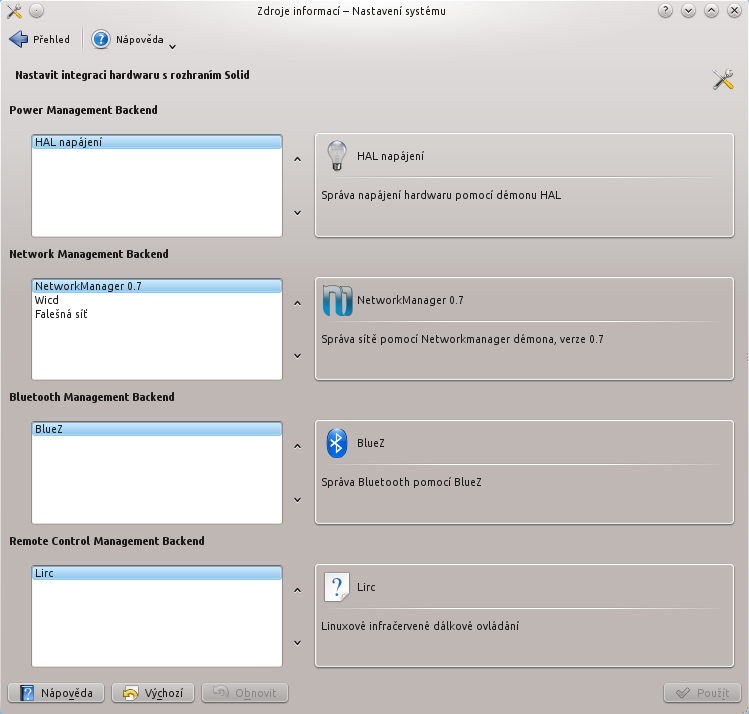Viewport: 749px width, 714px height.
Task: Click the context help question mark in title bar
Action: tap(665, 11)
